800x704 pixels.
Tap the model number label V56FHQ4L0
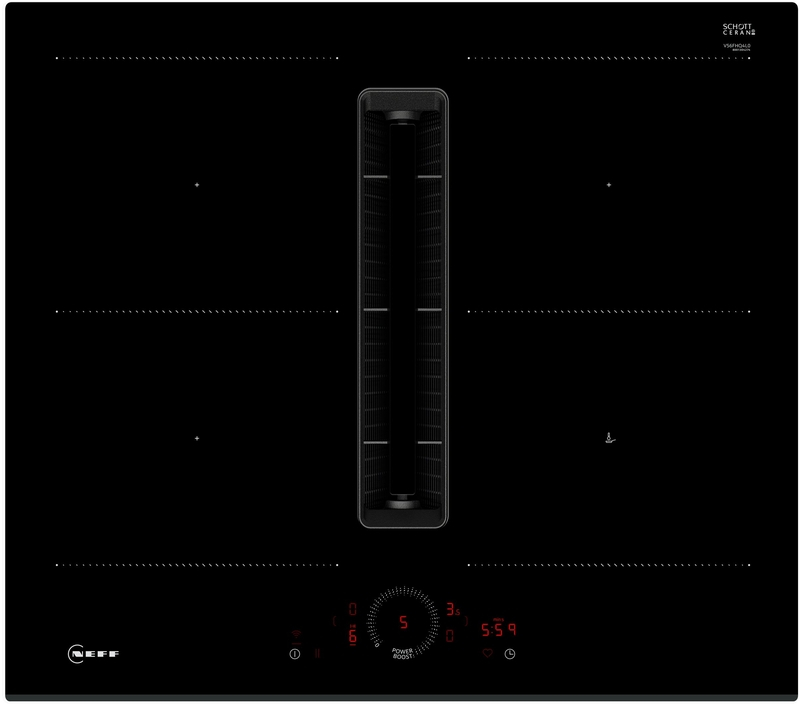(738, 46)
